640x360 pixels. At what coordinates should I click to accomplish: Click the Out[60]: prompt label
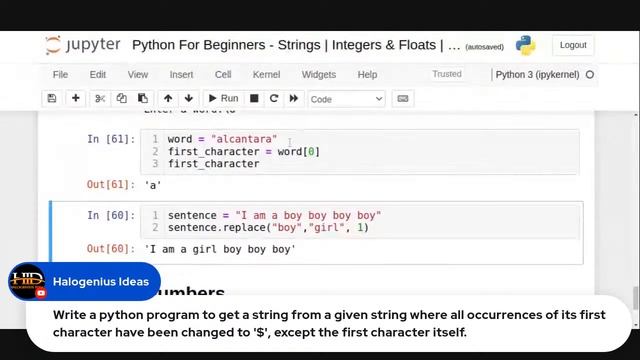111,249
